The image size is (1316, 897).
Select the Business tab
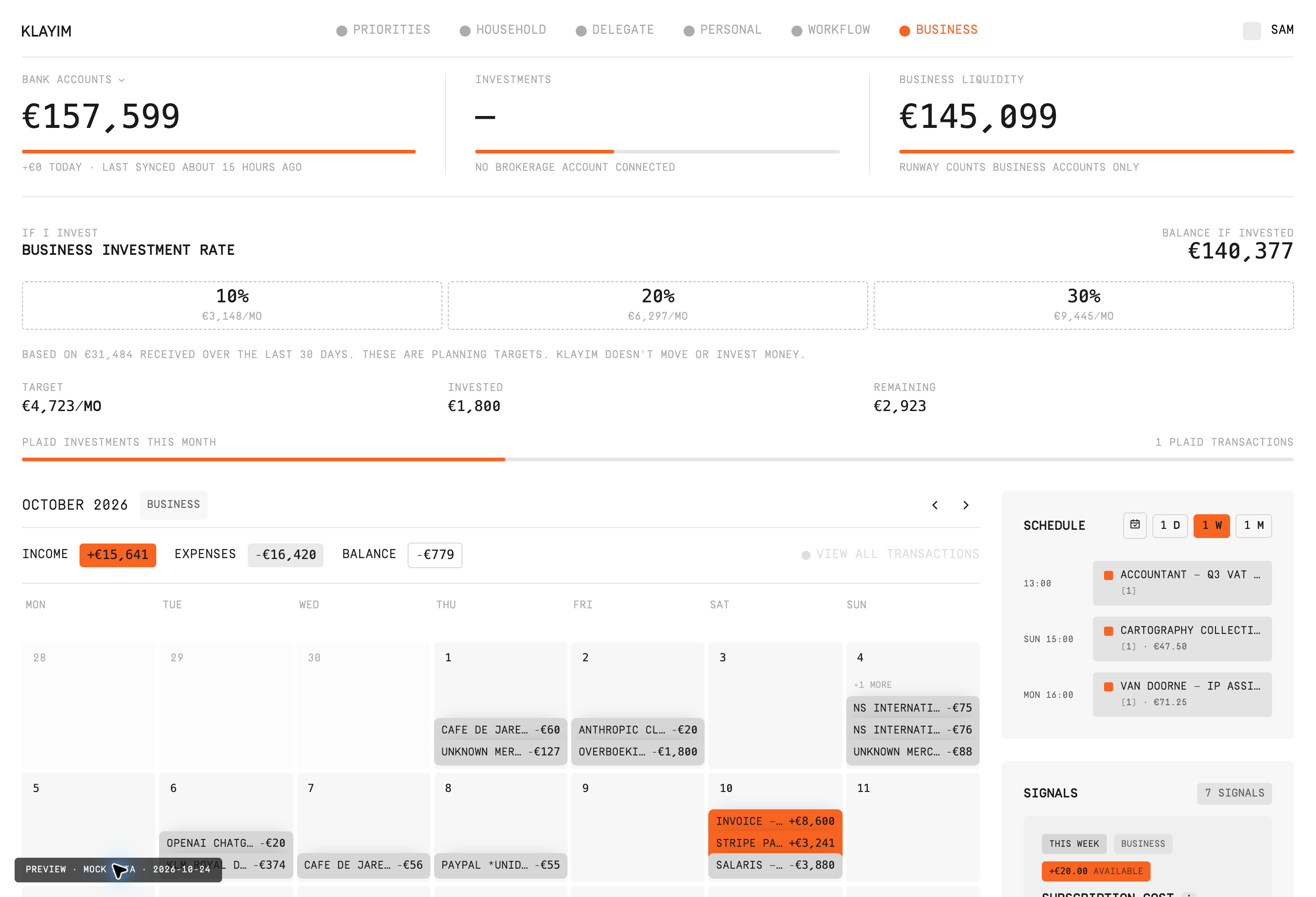(x=939, y=30)
